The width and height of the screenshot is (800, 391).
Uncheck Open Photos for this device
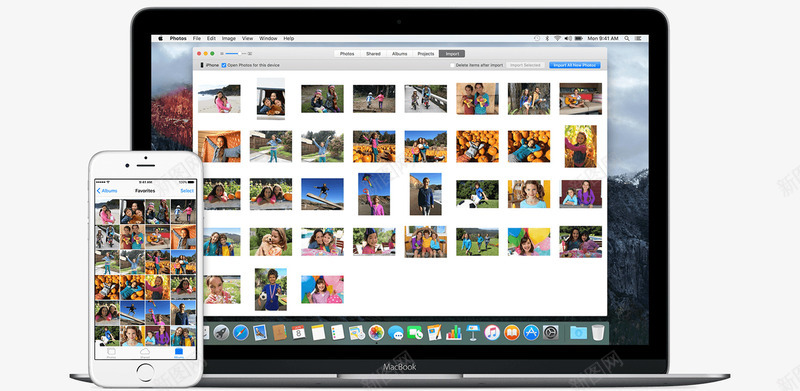[x=224, y=65]
